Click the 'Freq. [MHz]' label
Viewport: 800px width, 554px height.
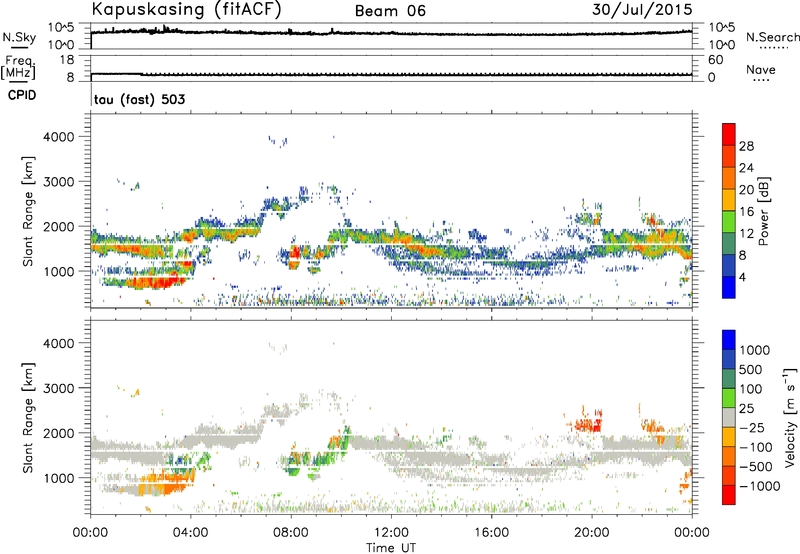tap(18, 68)
